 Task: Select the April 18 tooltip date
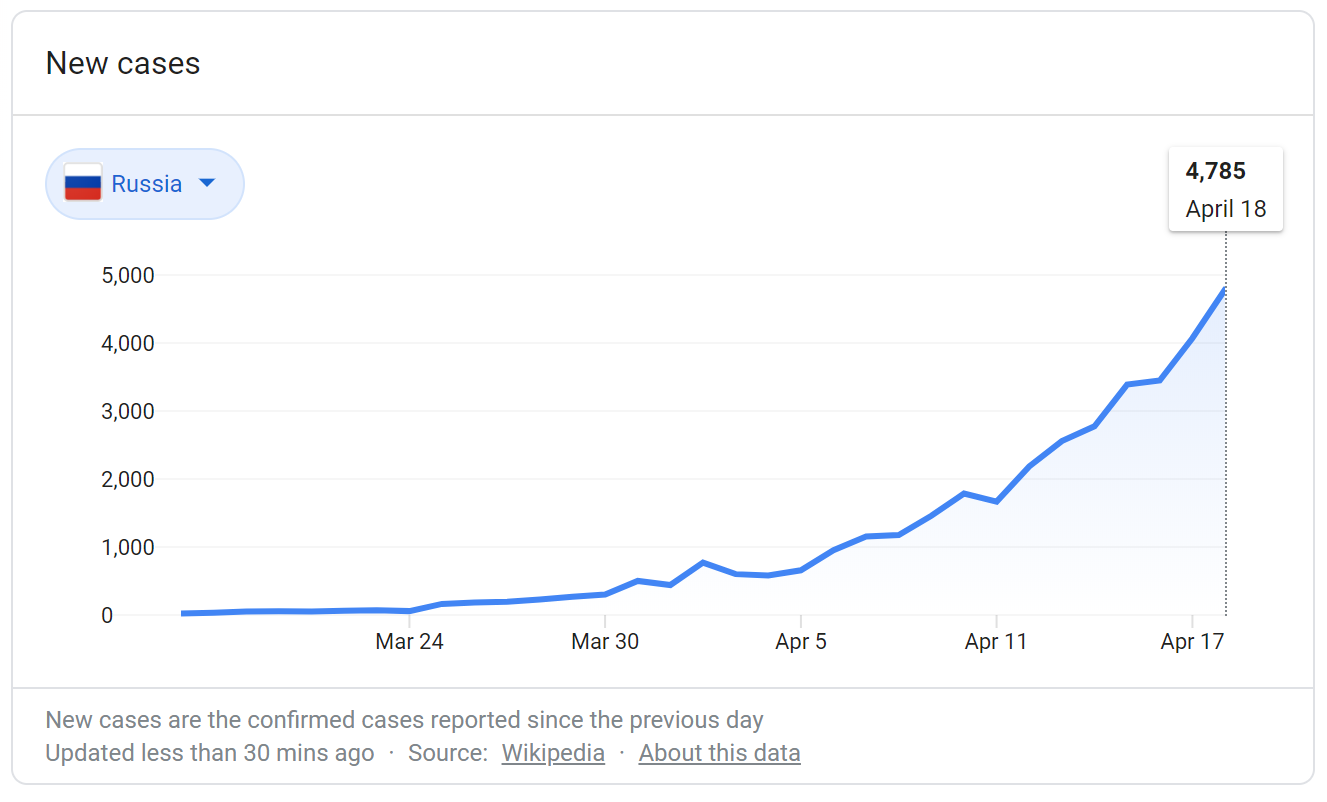[1225, 209]
